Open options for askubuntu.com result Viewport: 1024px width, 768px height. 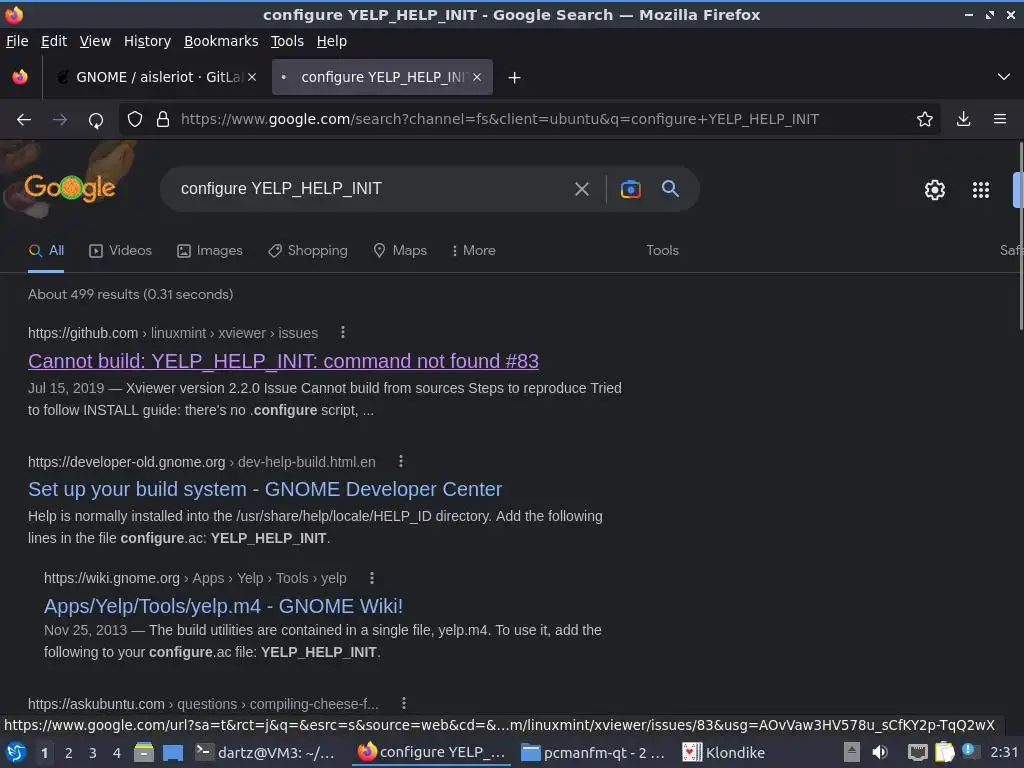pos(404,703)
